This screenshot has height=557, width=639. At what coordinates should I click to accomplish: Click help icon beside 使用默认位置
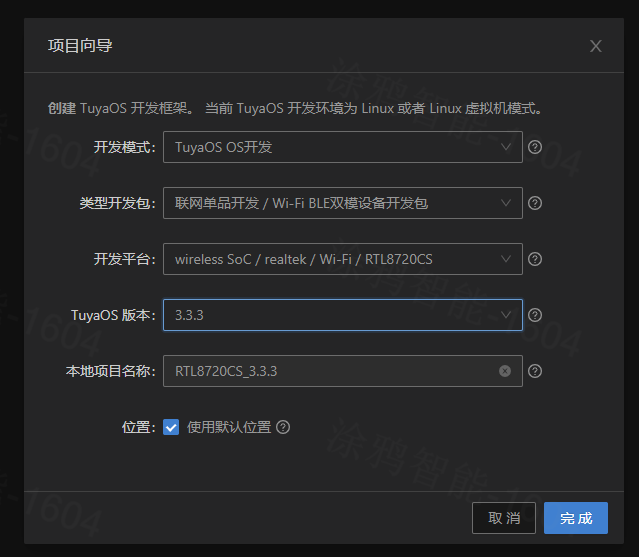point(283,427)
